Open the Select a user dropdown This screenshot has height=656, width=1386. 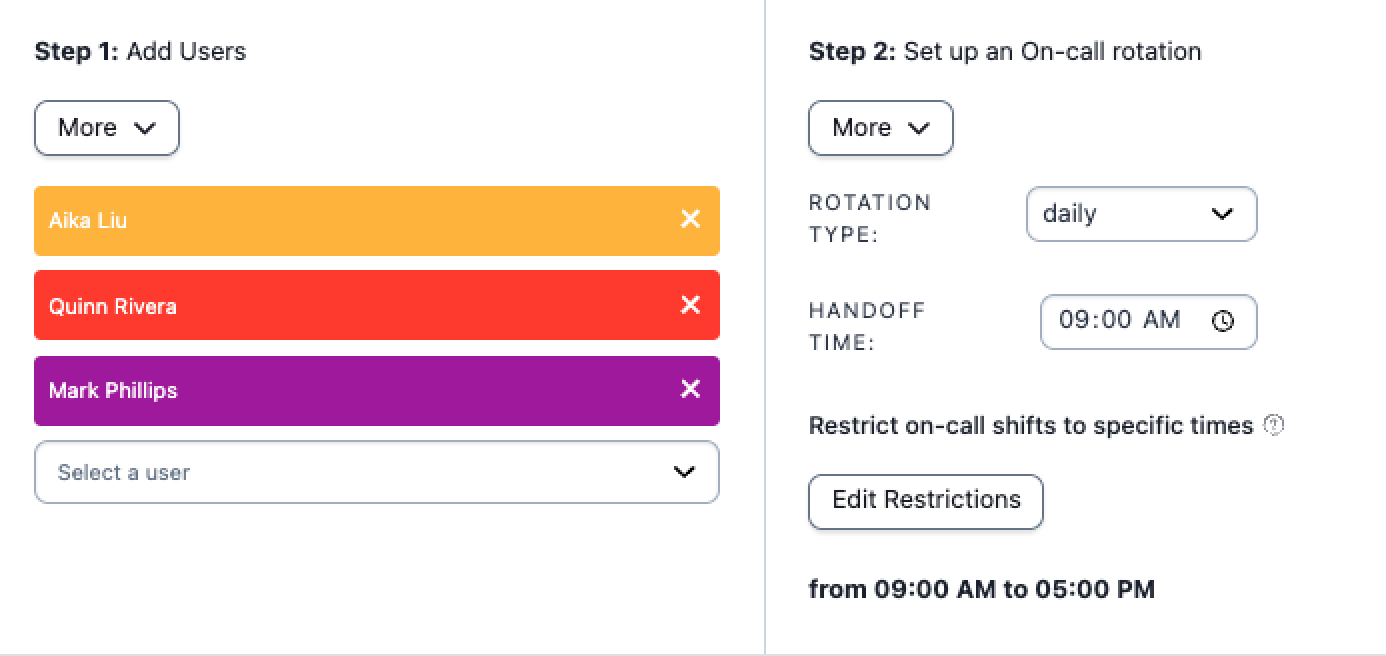[x=376, y=472]
